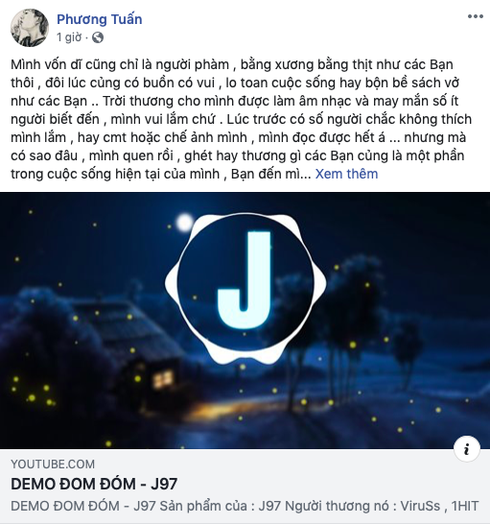Click the globe public privacy icon

98,37
